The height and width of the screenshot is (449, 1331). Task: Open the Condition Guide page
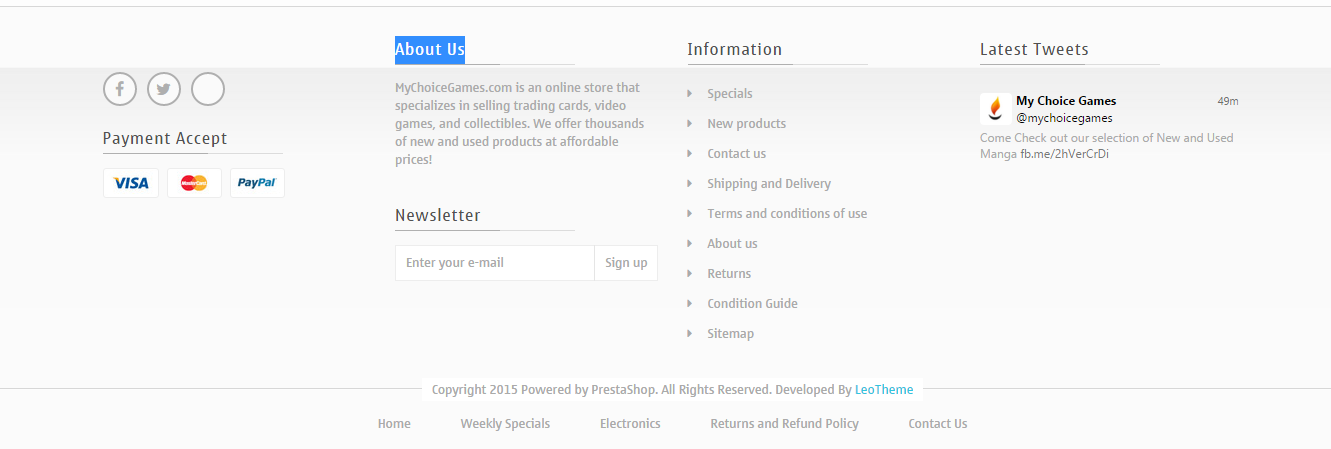point(752,304)
